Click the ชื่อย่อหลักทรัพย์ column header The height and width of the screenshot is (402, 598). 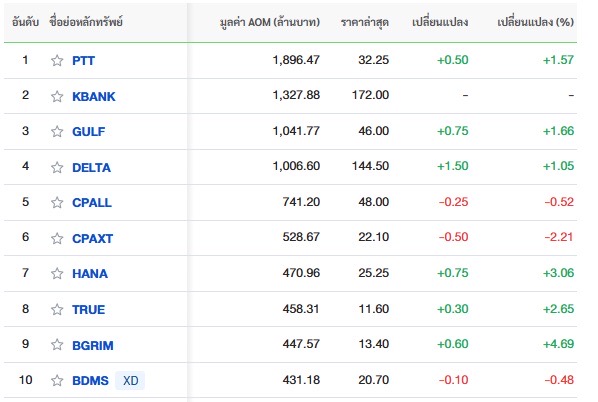pyautogui.click(x=86, y=22)
